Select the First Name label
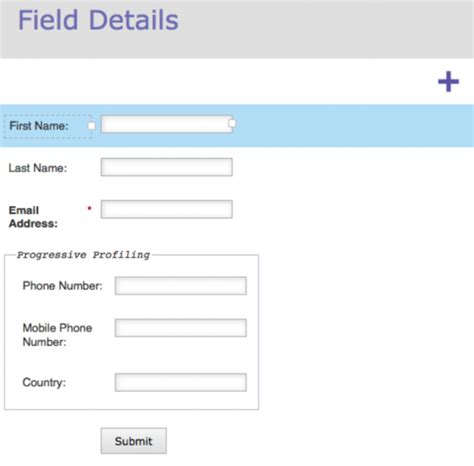474x466 pixels. (x=39, y=126)
